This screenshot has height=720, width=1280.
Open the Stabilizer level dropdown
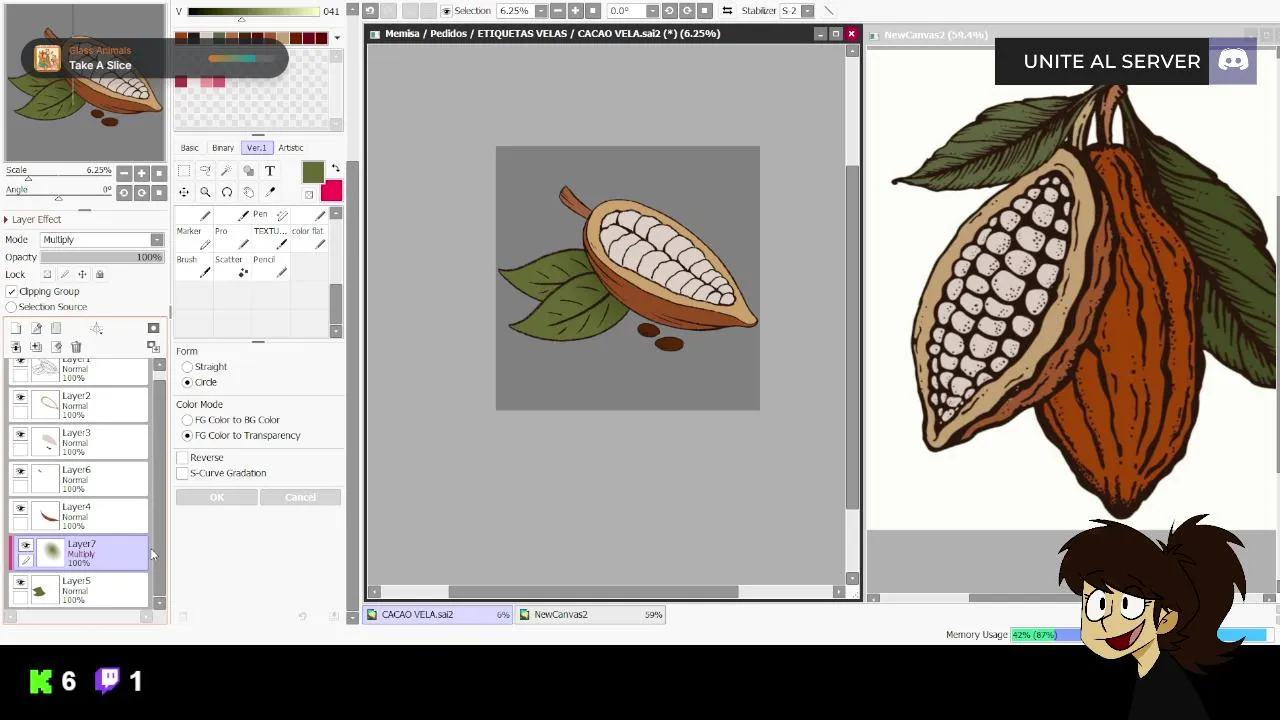(x=805, y=11)
